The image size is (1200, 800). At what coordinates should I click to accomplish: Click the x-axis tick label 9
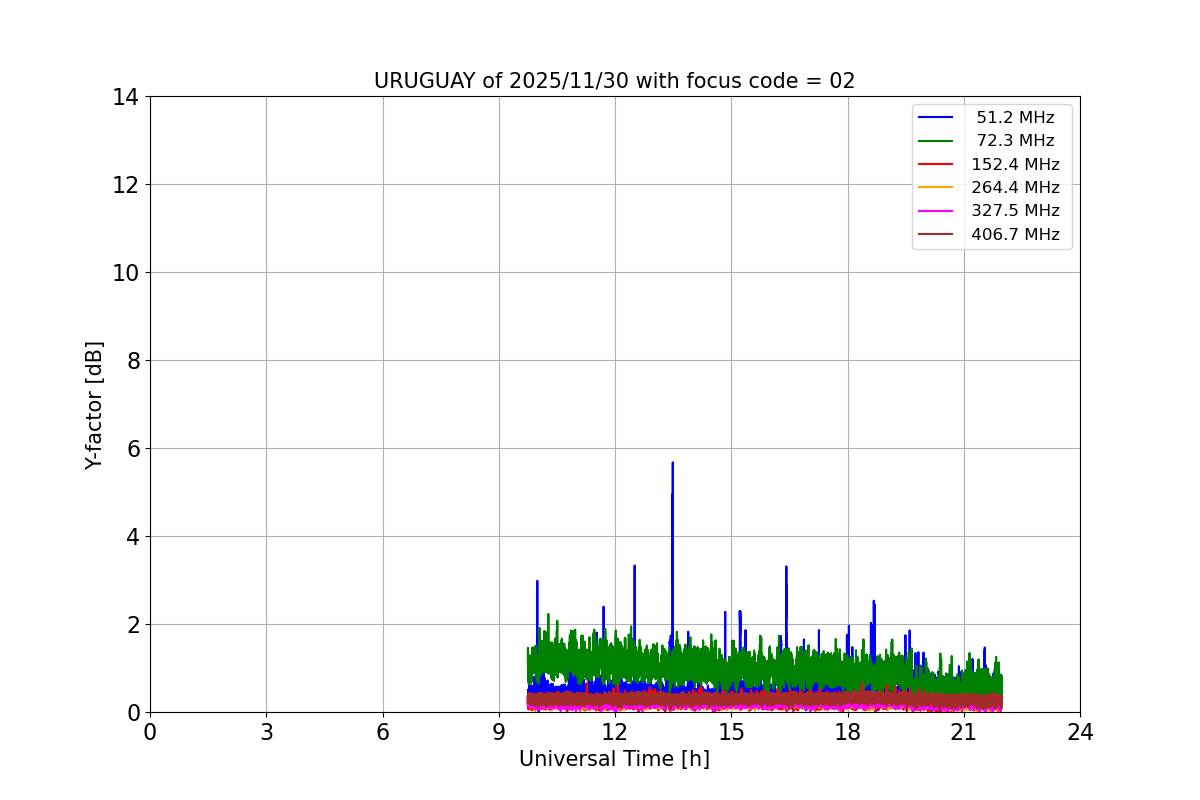click(499, 732)
